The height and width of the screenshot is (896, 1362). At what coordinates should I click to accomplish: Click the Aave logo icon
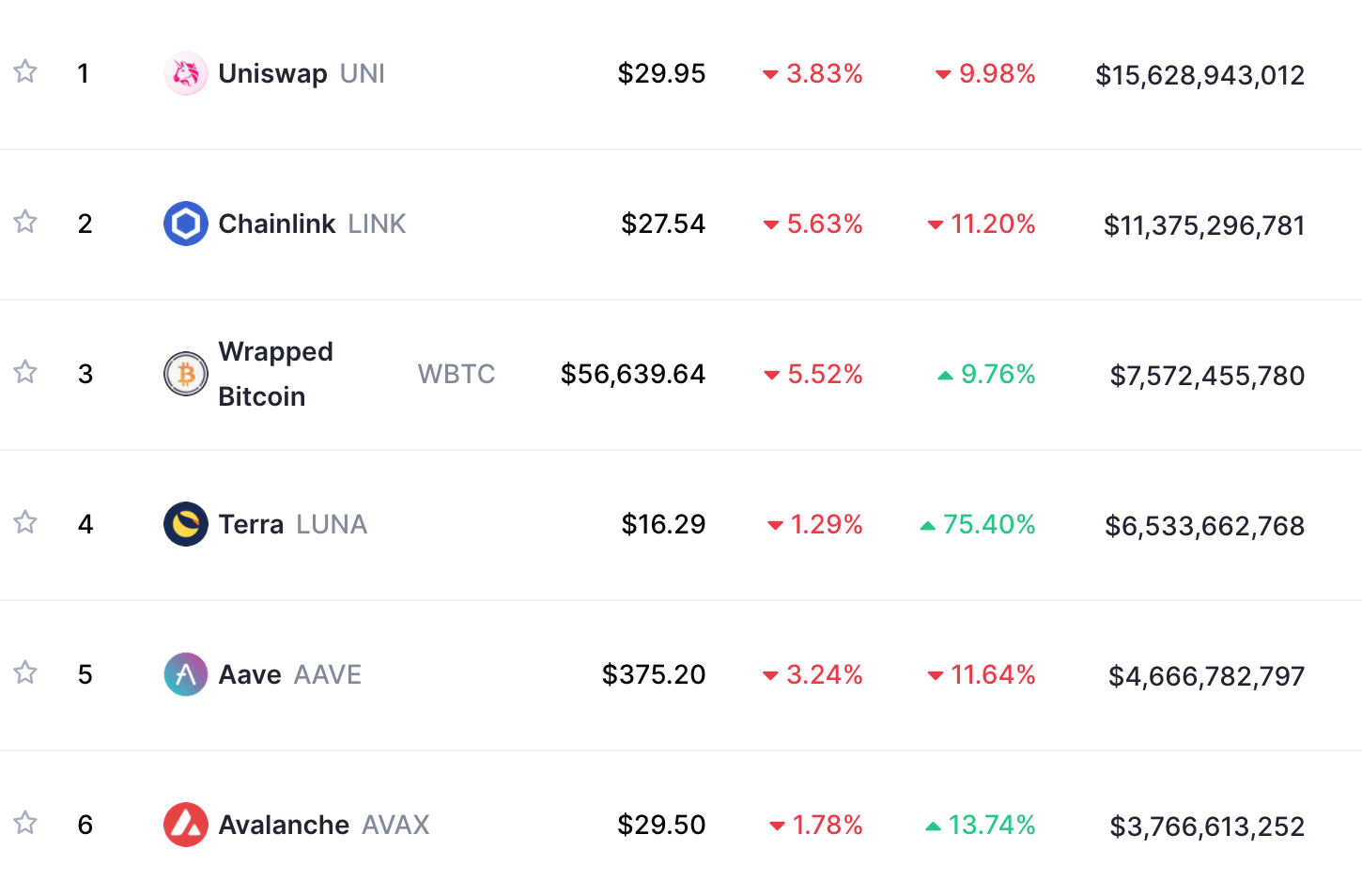point(186,674)
